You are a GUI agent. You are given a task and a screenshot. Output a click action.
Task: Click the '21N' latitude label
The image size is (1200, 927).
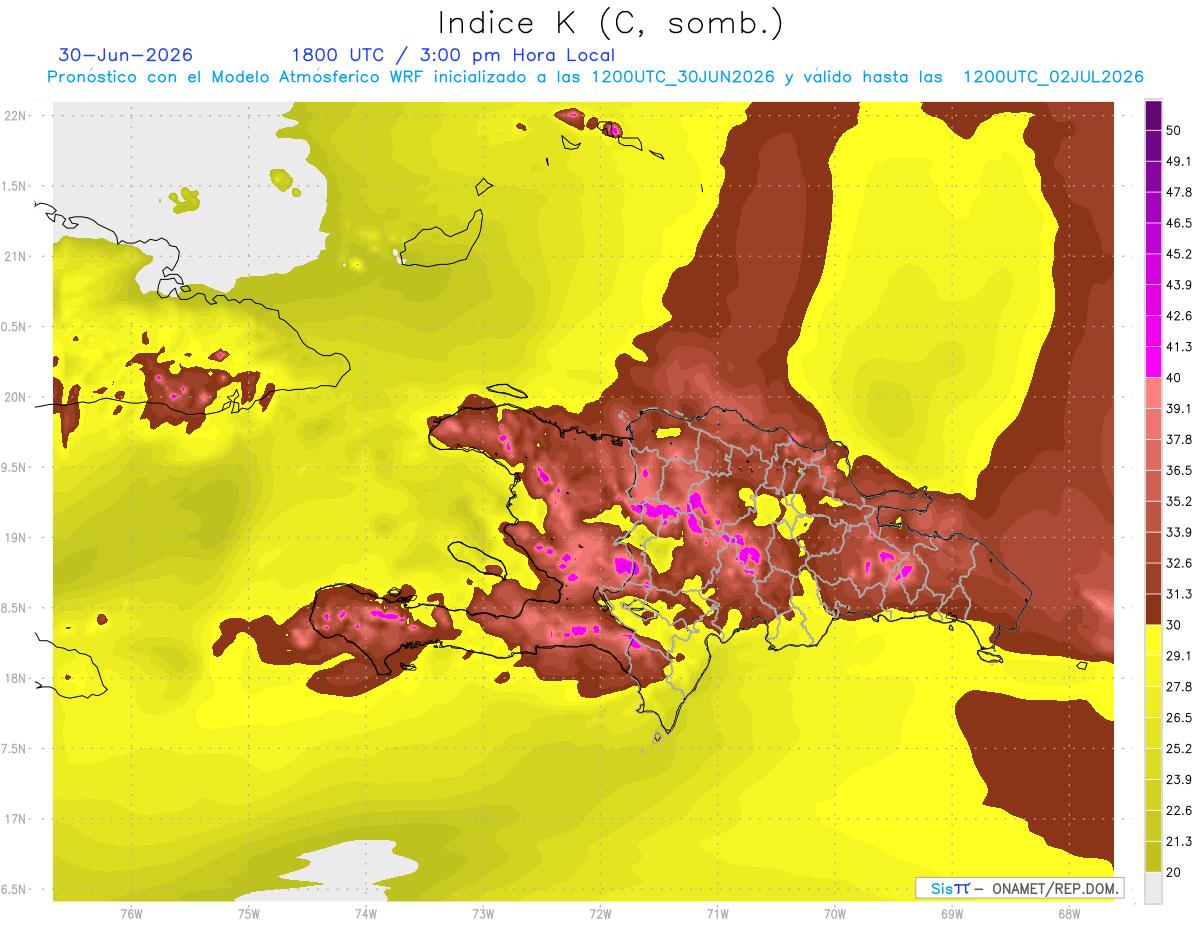pyautogui.click(x=15, y=256)
